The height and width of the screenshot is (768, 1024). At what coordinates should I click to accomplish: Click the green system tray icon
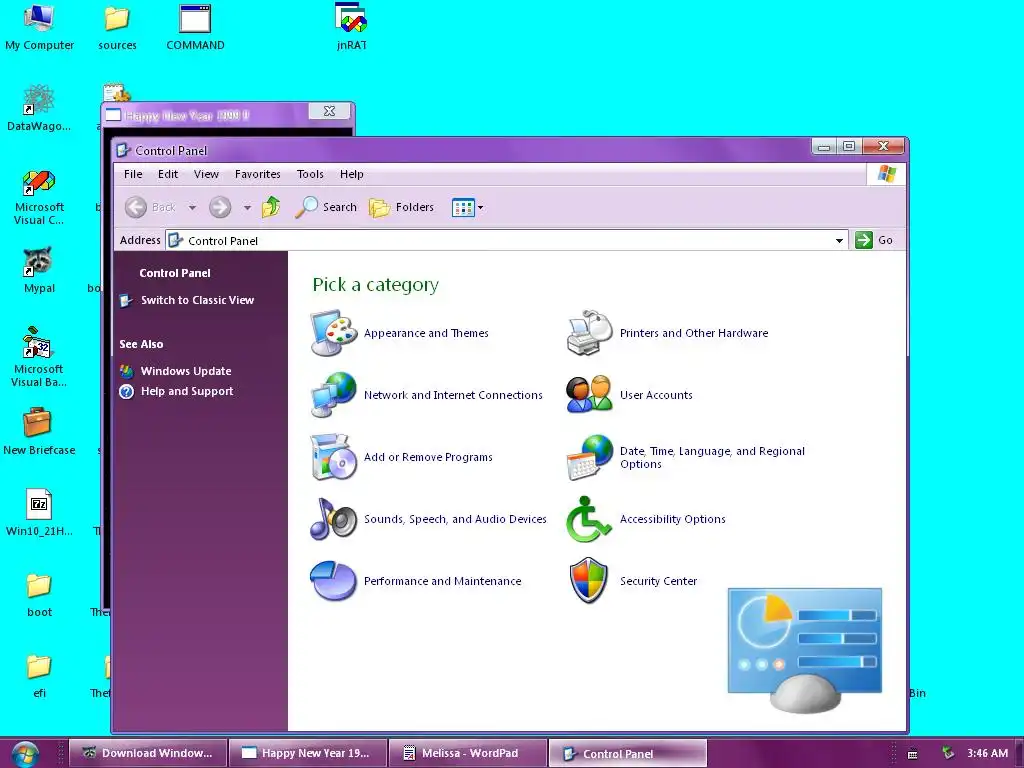pos(948,753)
